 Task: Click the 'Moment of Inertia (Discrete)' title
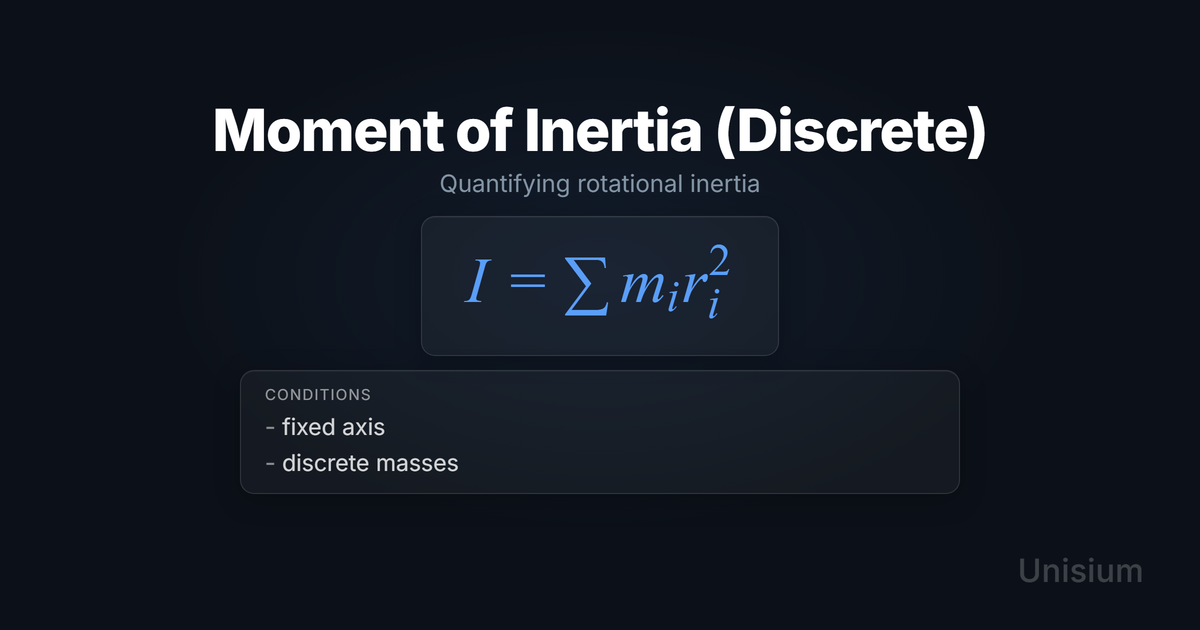click(x=599, y=130)
